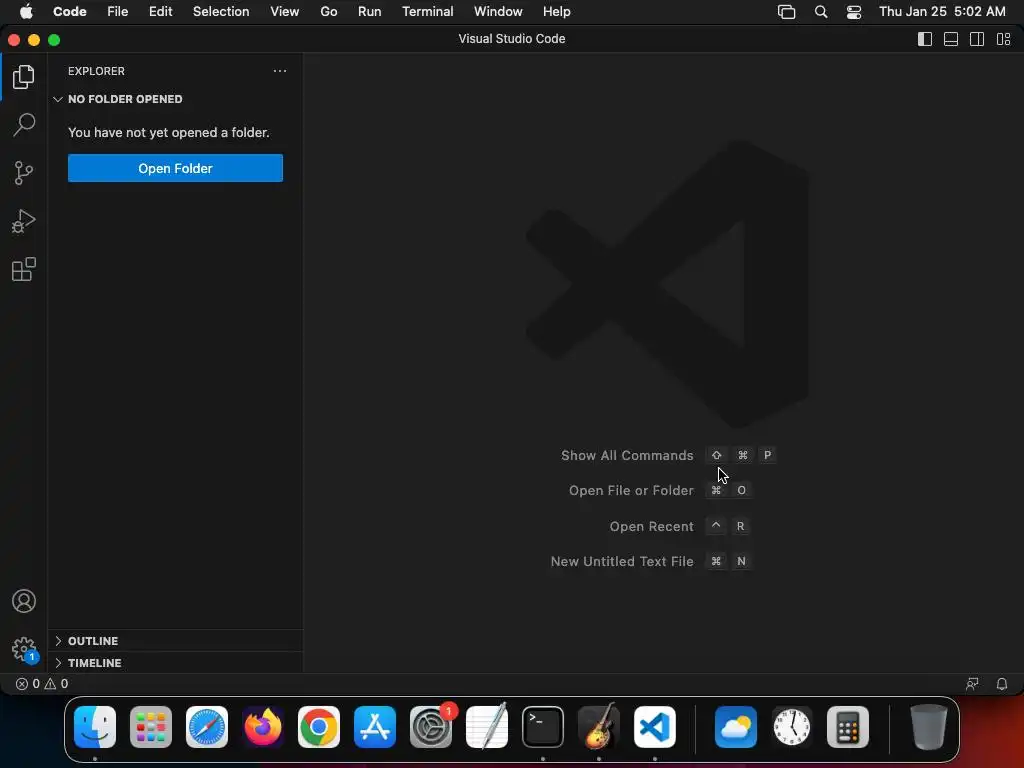1024x768 pixels.
Task: Click the feedback icon in status bar
Action: (972, 684)
